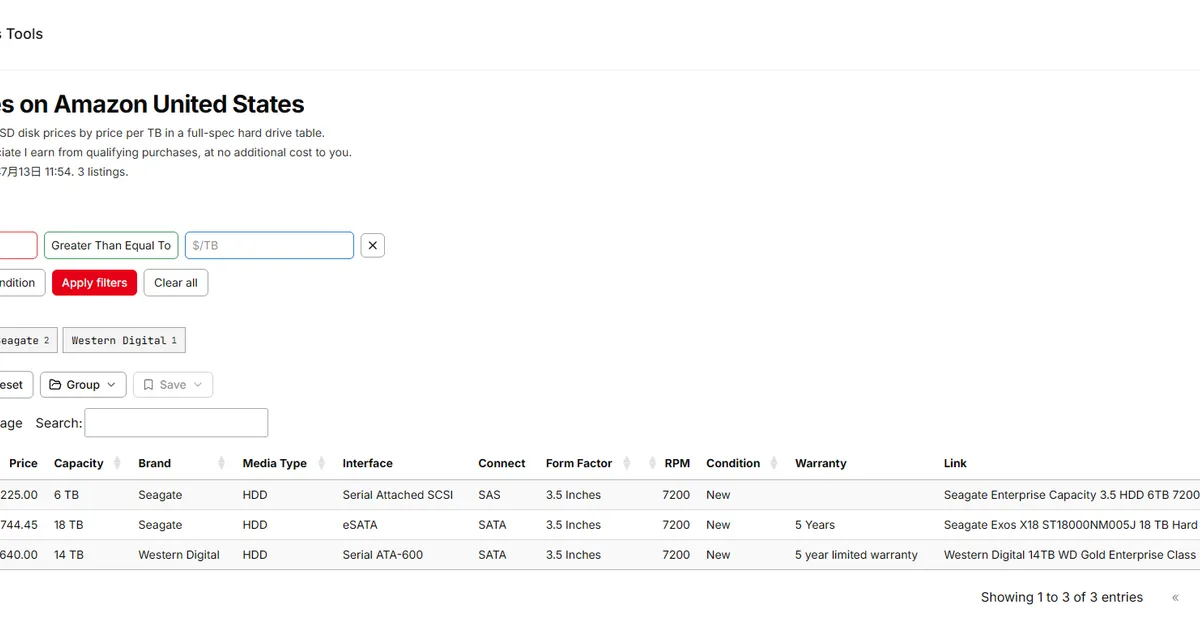Click the Condition column sort arrows

pos(773,463)
